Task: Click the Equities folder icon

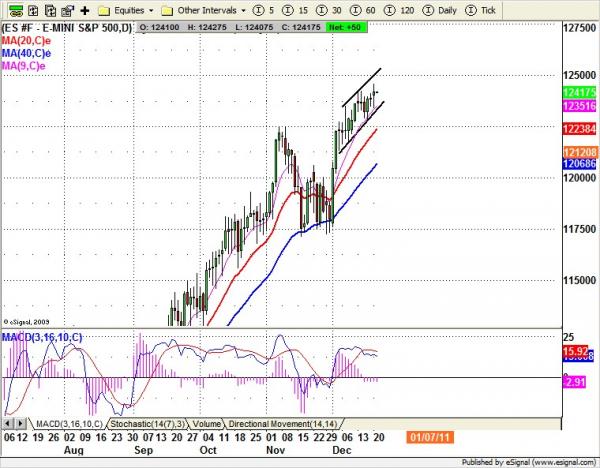Action: coord(104,9)
